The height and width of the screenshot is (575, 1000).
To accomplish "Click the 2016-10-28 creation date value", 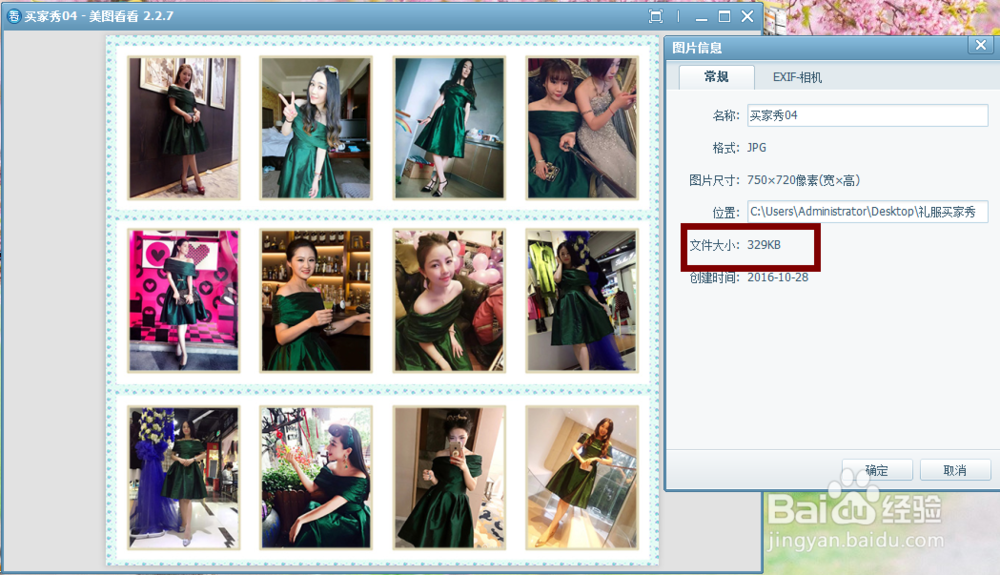I will [x=777, y=277].
